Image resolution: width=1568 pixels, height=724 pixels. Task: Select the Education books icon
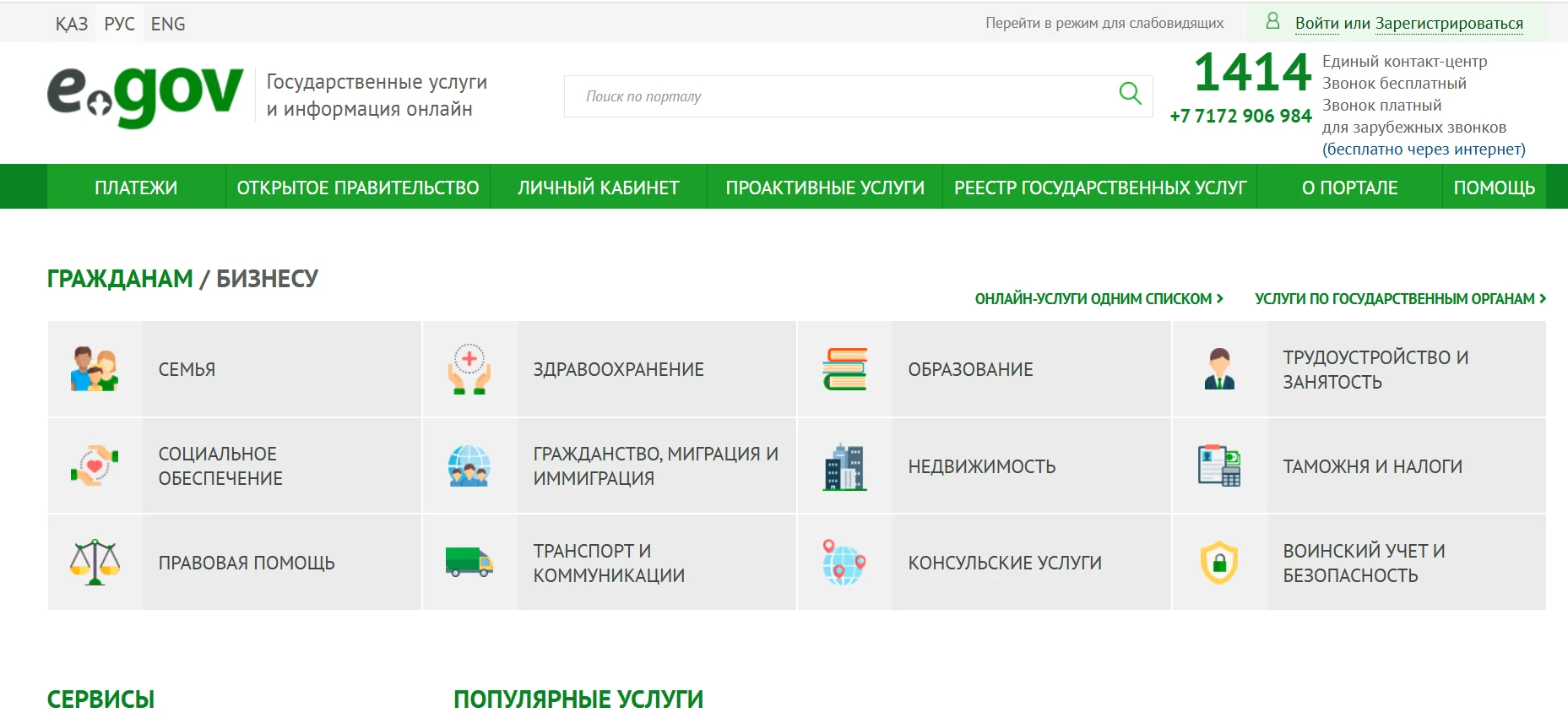pyautogui.click(x=844, y=369)
